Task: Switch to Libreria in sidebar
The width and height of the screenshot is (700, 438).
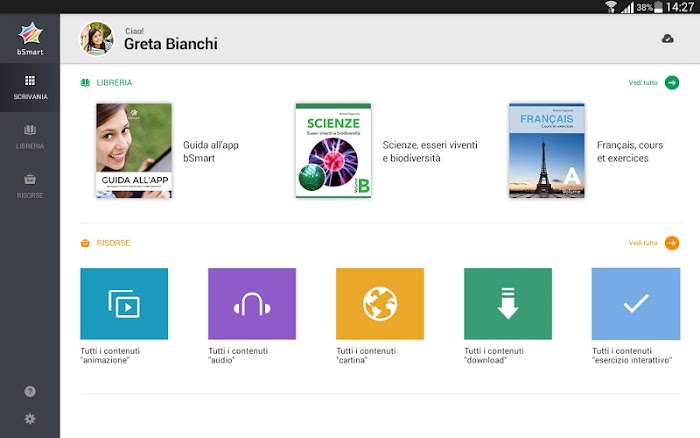Action: tap(30, 137)
